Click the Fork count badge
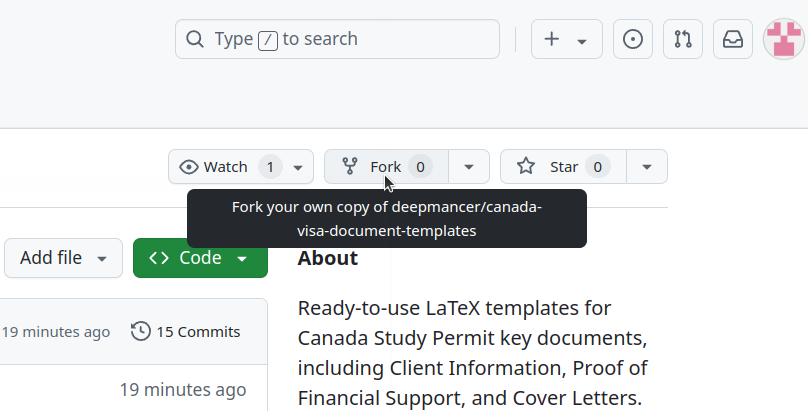 click(420, 167)
